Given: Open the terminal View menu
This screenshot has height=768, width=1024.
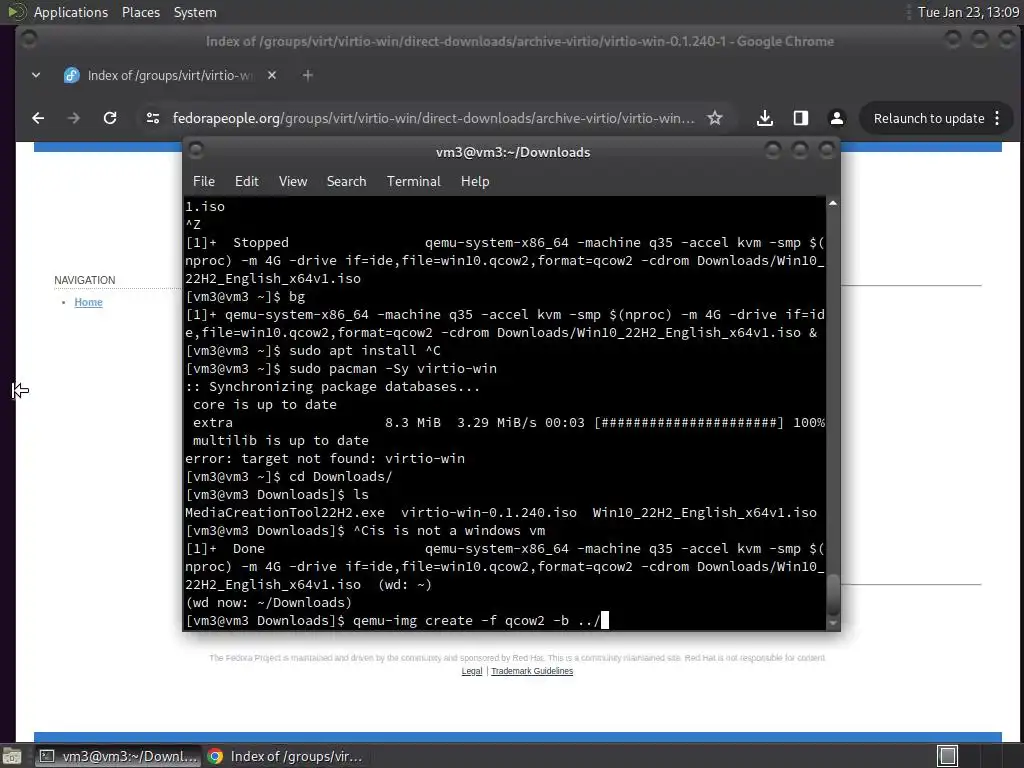Looking at the screenshot, I should (x=293, y=182).
